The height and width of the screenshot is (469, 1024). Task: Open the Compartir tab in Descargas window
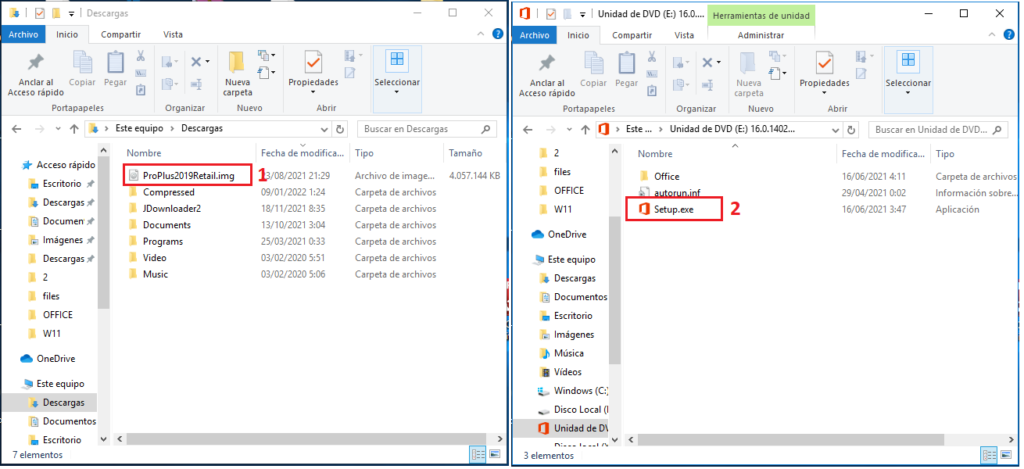pyautogui.click(x=121, y=35)
